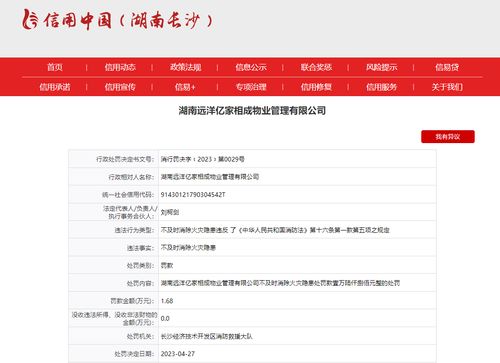
Task: Go to 信用修复 page
Action: point(316,87)
